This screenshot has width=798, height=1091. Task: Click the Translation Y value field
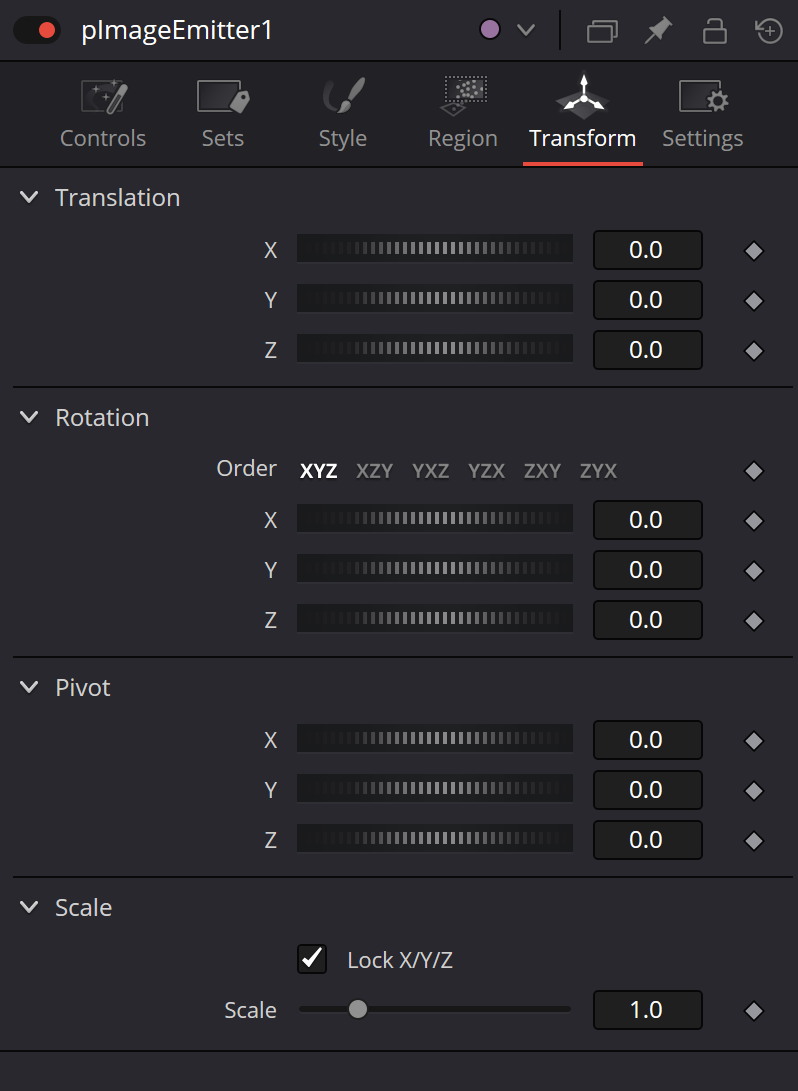(x=648, y=300)
